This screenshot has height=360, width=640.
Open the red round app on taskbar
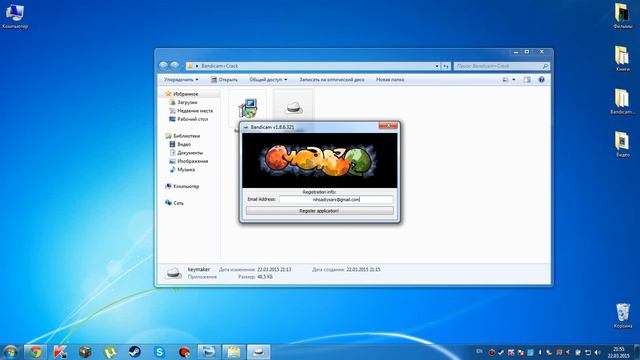pyautogui.click(x=184, y=352)
